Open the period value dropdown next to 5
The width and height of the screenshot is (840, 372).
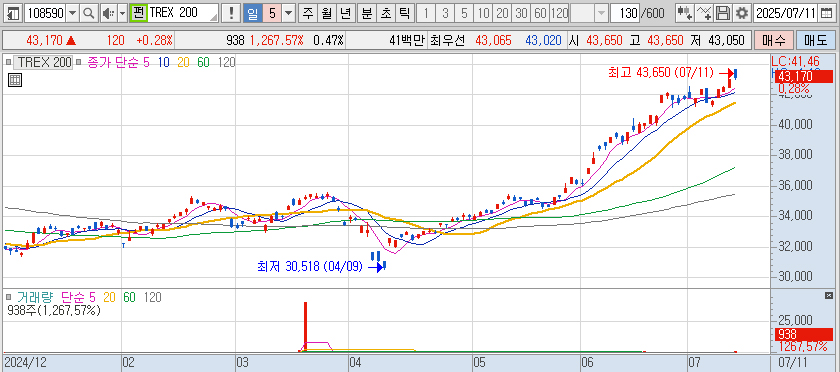(289, 13)
